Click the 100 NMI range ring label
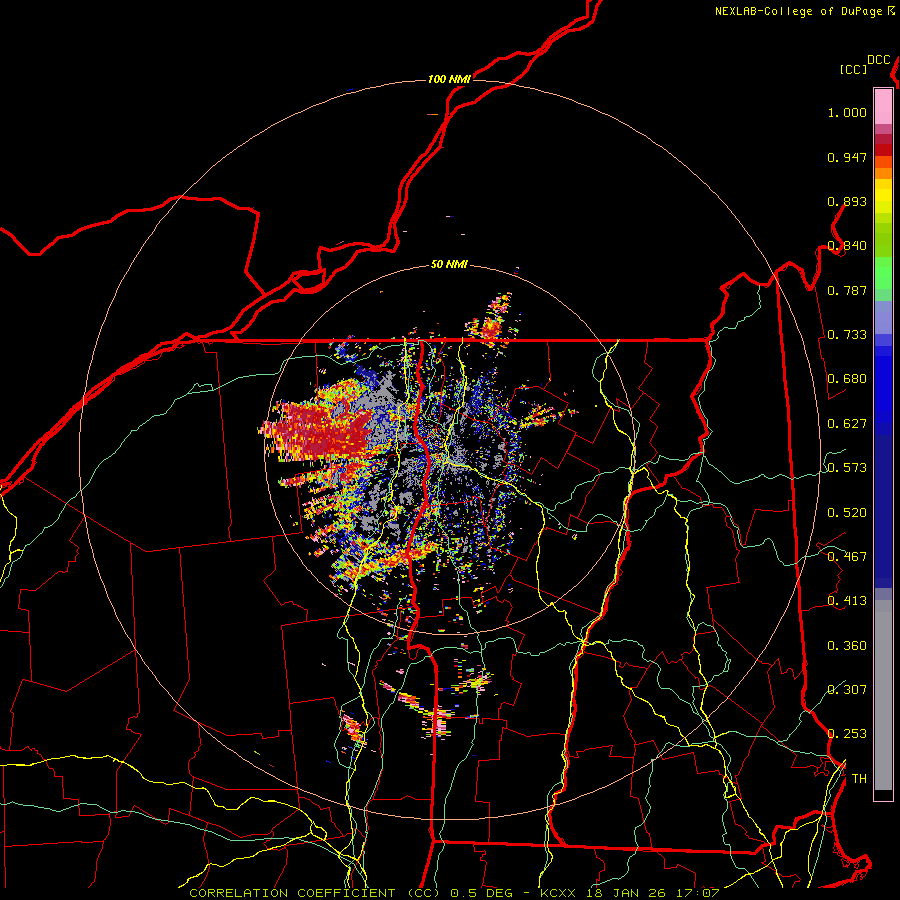Screen dimensions: 900x900 pyautogui.click(x=449, y=79)
